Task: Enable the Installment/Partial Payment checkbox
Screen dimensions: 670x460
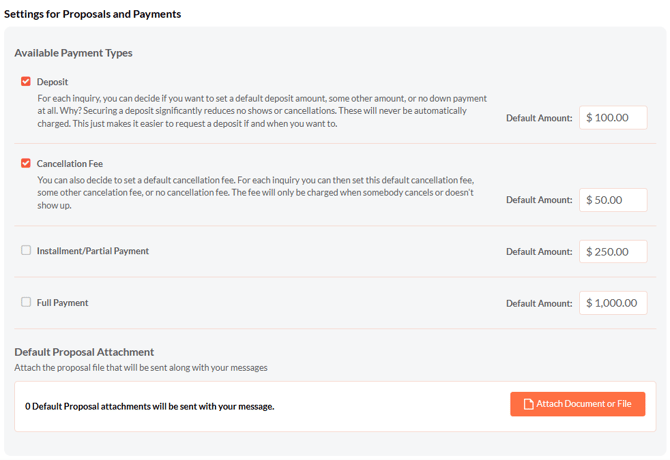Action: (x=26, y=250)
